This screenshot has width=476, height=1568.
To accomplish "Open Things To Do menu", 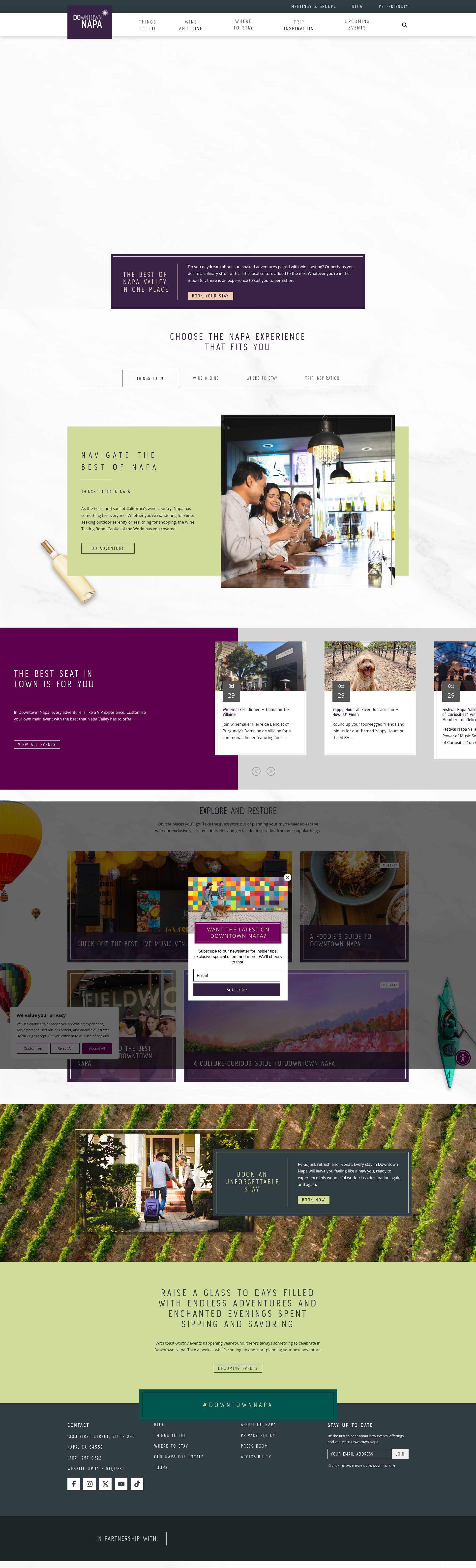I will click(x=148, y=25).
